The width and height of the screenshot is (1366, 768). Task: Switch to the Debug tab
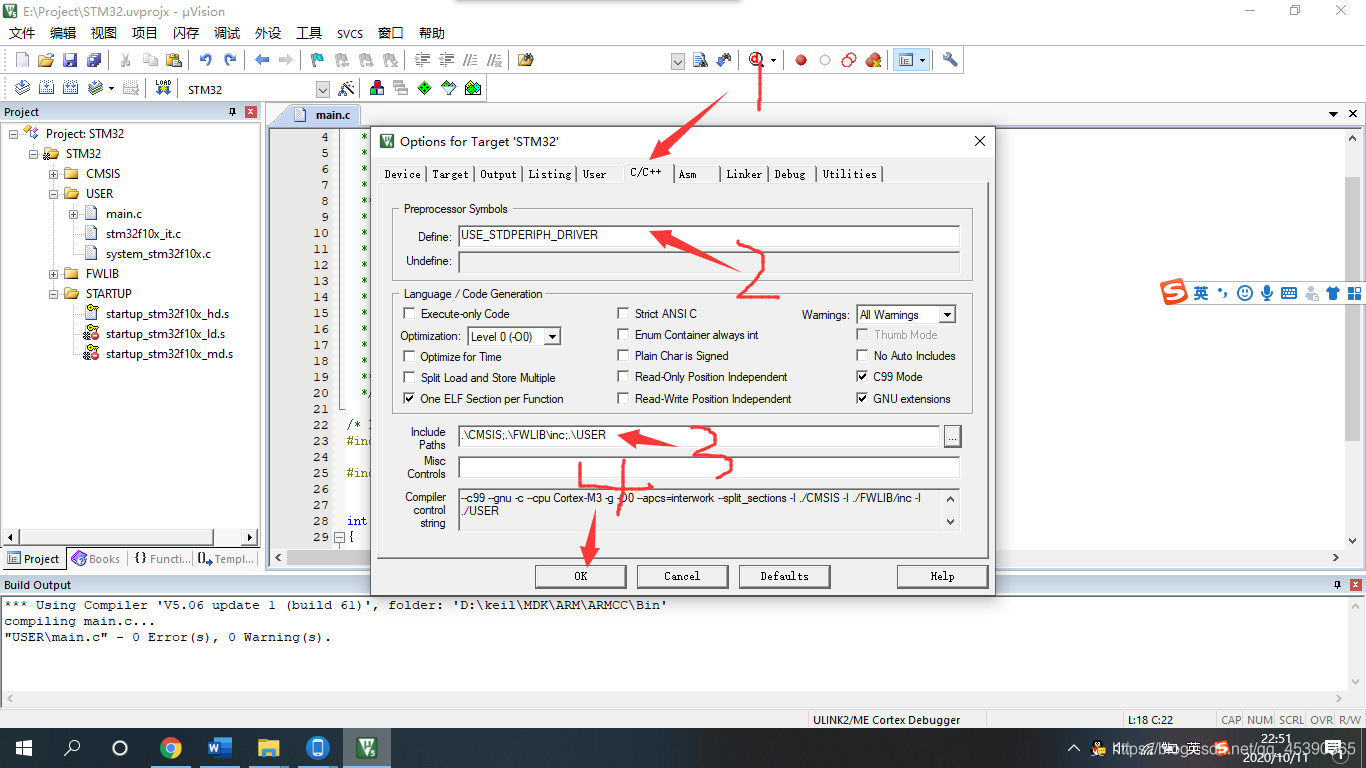pyautogui.click(x=790, y=174)
